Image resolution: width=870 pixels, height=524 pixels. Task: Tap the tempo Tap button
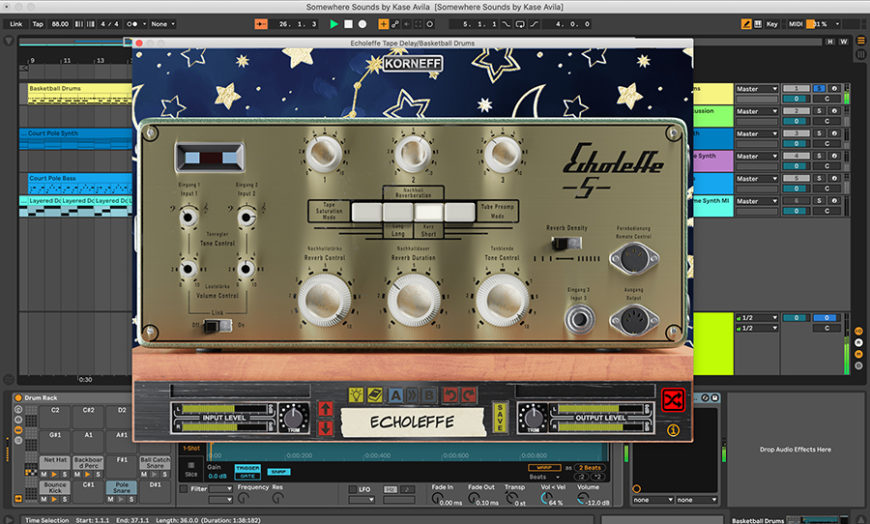[x=38, y=24]
